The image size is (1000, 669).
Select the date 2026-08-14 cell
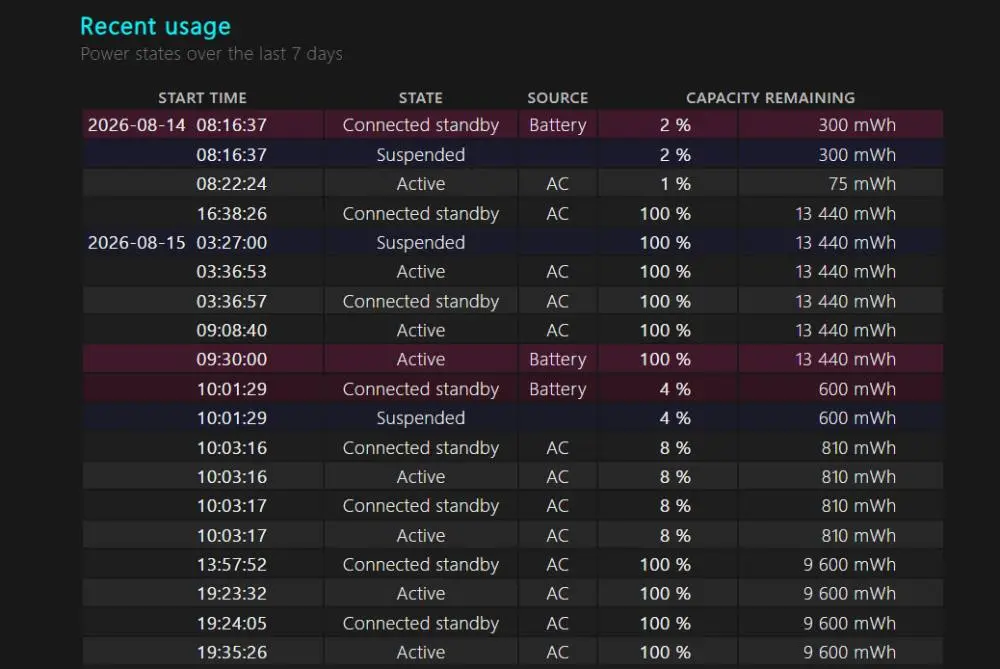[x=136, y=125]
